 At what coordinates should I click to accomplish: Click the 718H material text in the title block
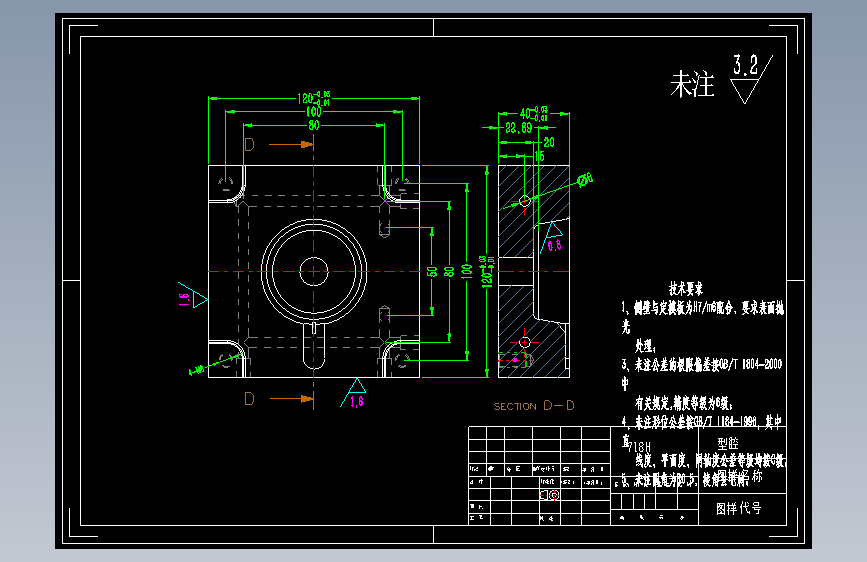(640, 447)
